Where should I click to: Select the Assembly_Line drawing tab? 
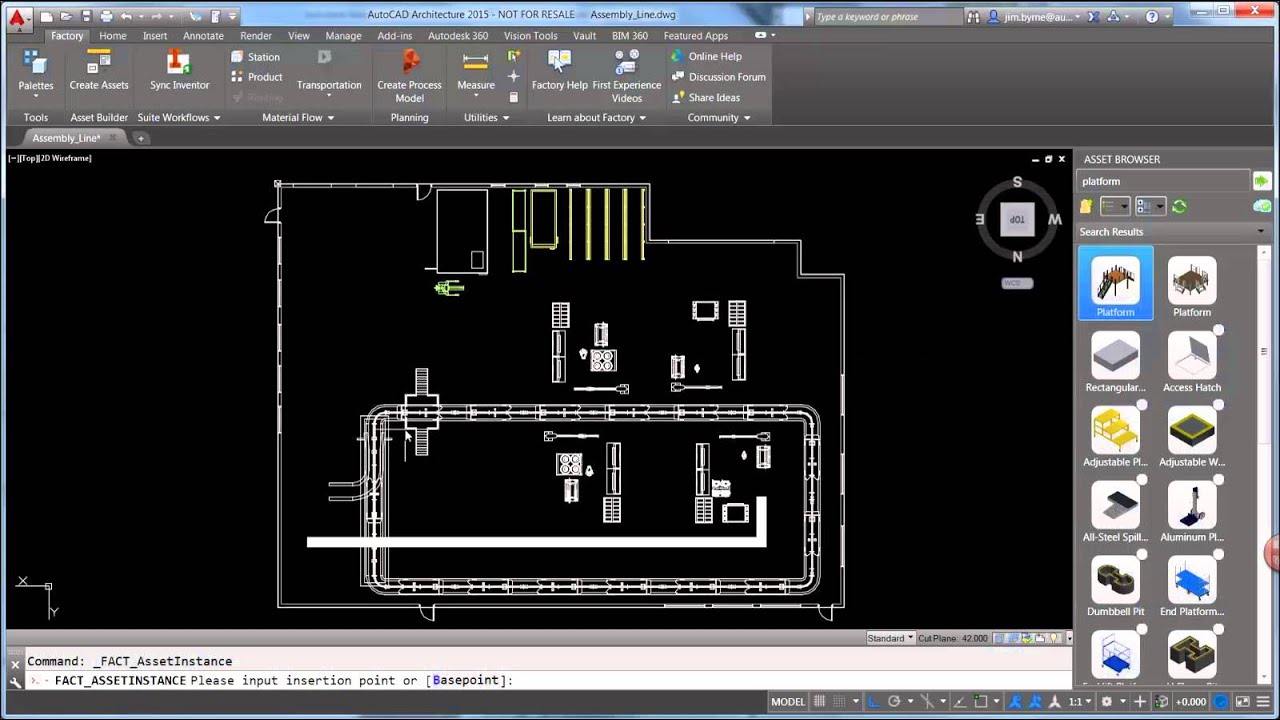click(x=67, y=138)
